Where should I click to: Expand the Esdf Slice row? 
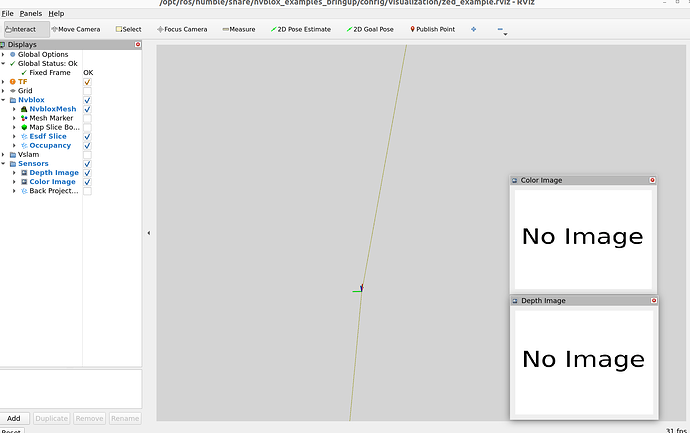[x=14, y=136]
